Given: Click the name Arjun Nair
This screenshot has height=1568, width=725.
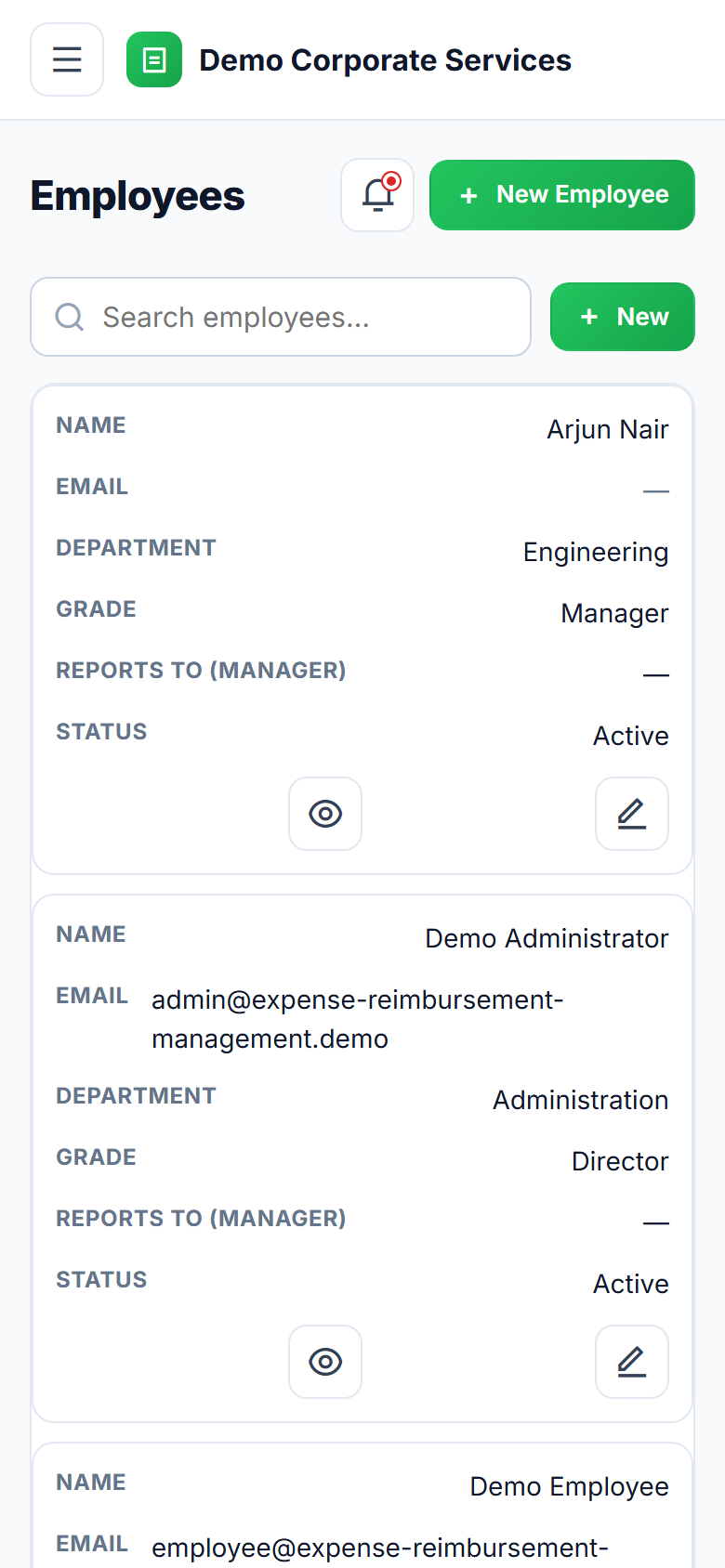Looking at the screenshot, I should pyautogui.click(x=608, y=429).
